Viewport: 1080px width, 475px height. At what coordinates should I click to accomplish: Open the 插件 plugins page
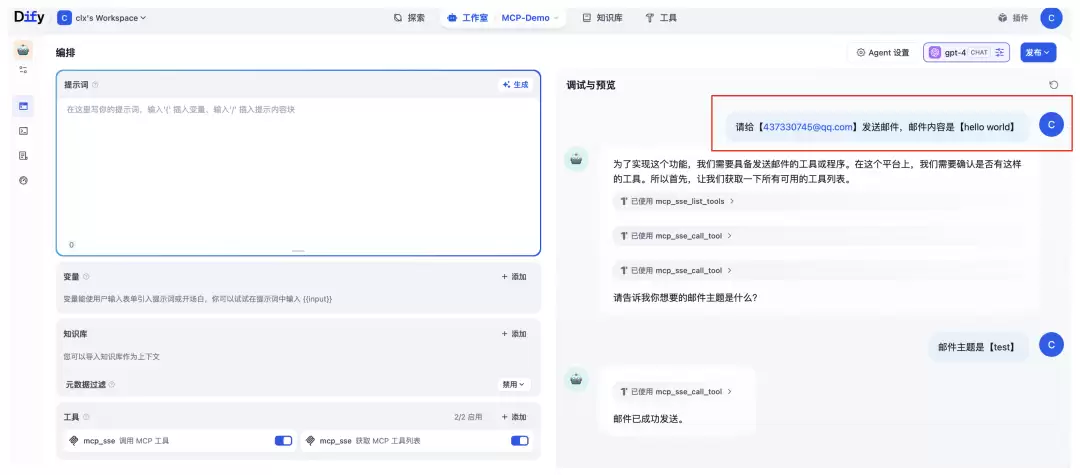[1013, 18]
